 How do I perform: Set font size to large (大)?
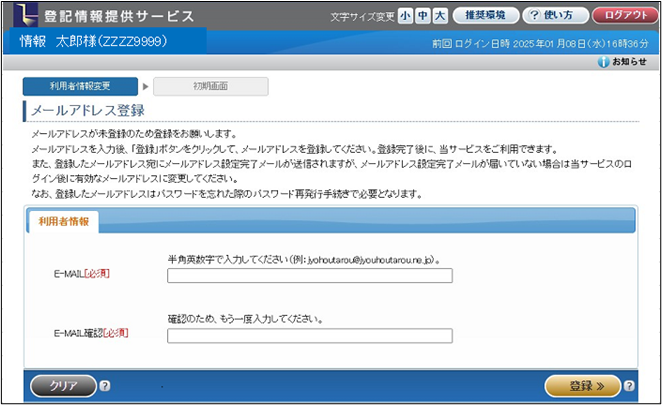coord(440,16)
